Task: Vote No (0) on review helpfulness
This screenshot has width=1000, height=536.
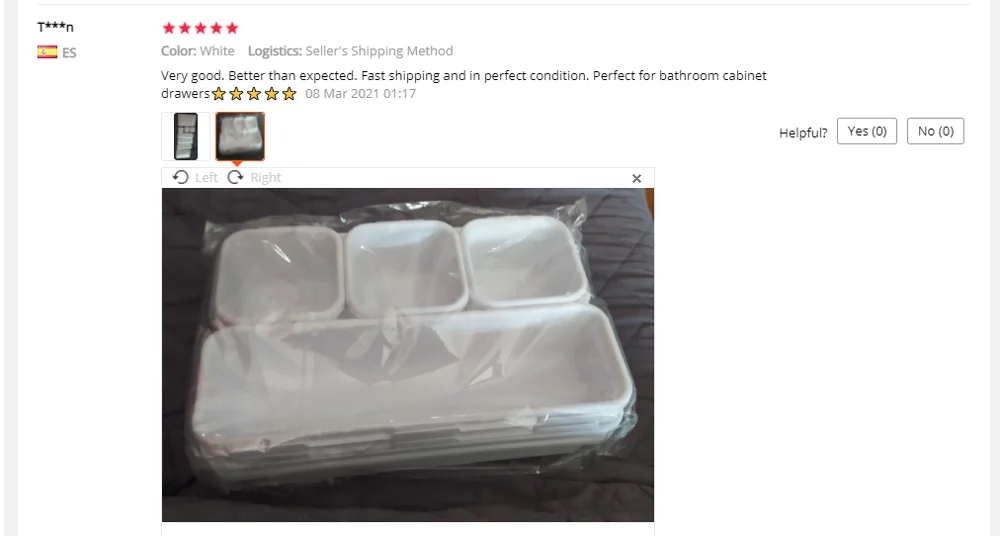Action: [x=936, y=131]
